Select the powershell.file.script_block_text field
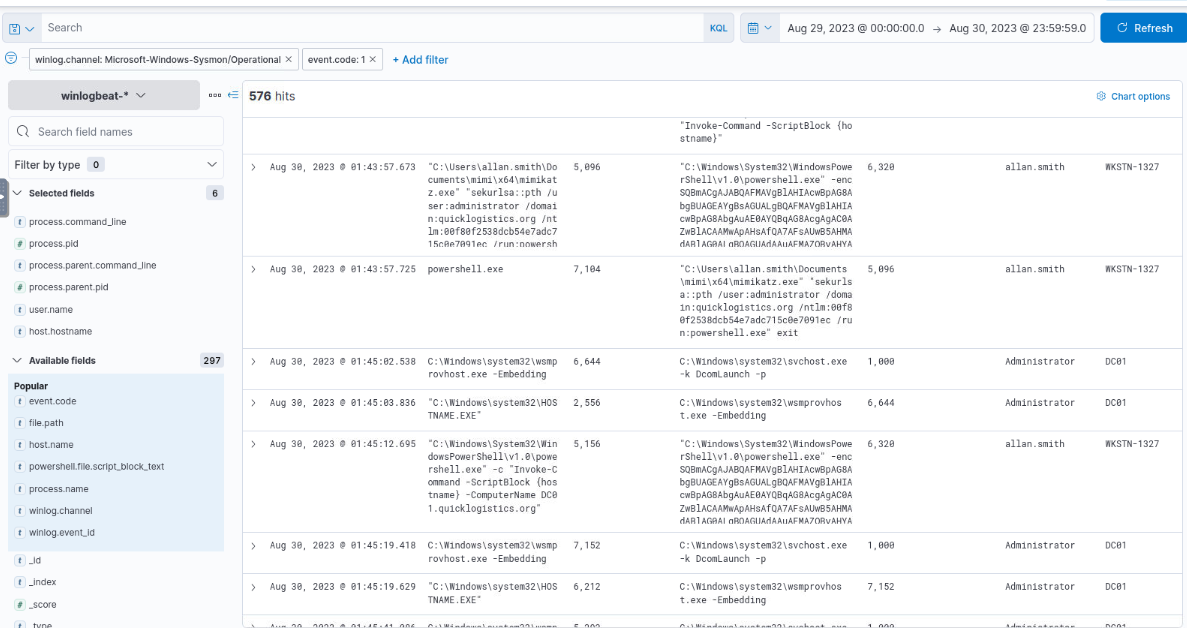 point(96,467)
